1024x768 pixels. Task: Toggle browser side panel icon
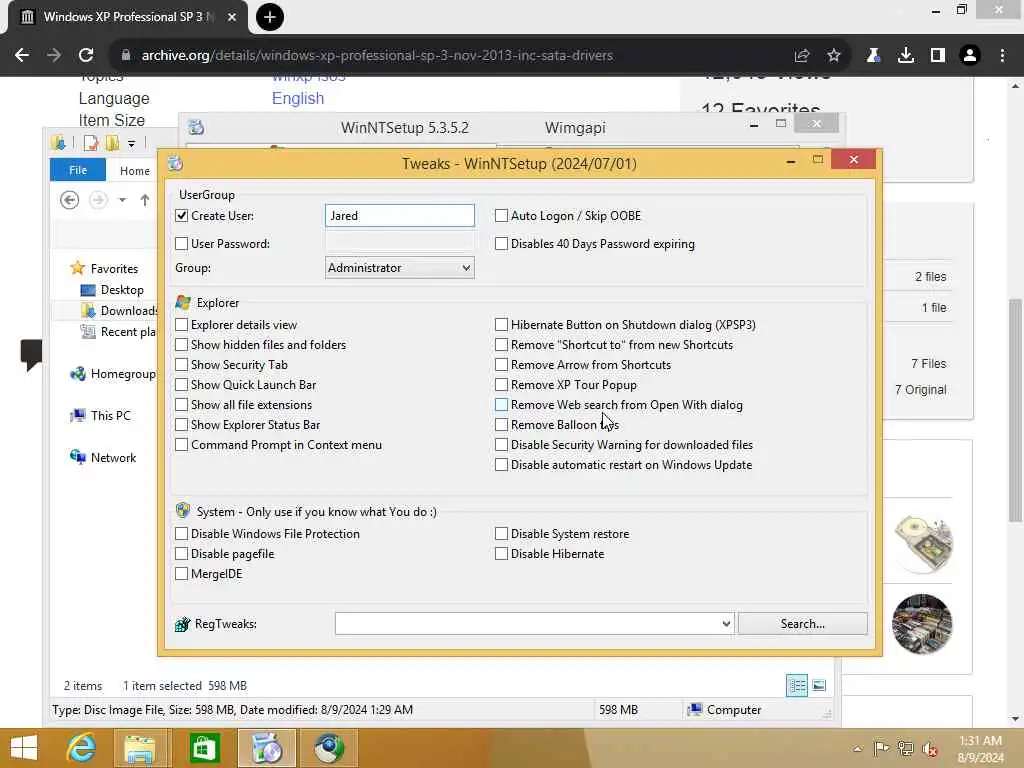coord(938,56)
